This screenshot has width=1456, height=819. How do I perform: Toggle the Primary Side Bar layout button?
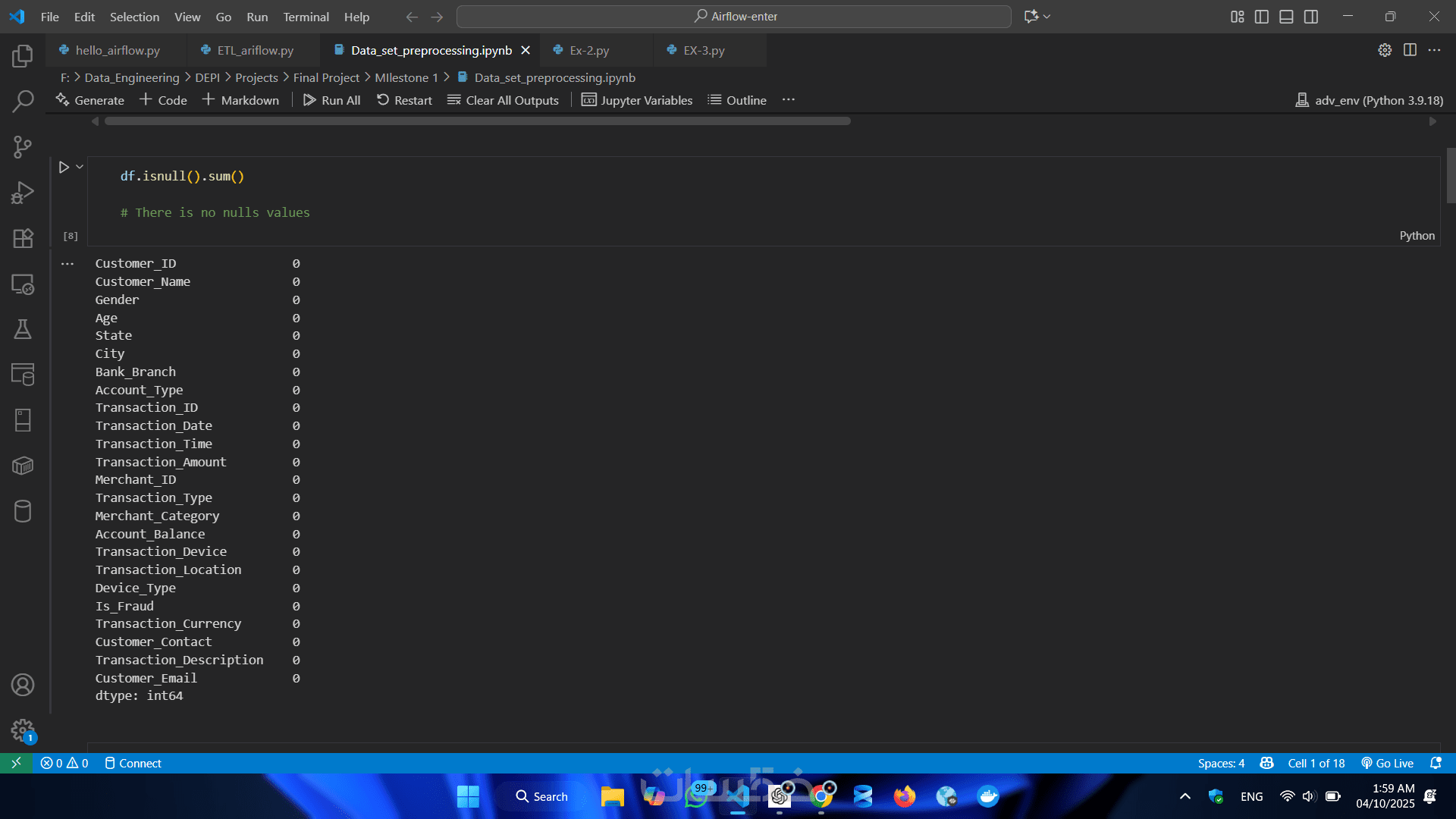[x=1262, y=17]
